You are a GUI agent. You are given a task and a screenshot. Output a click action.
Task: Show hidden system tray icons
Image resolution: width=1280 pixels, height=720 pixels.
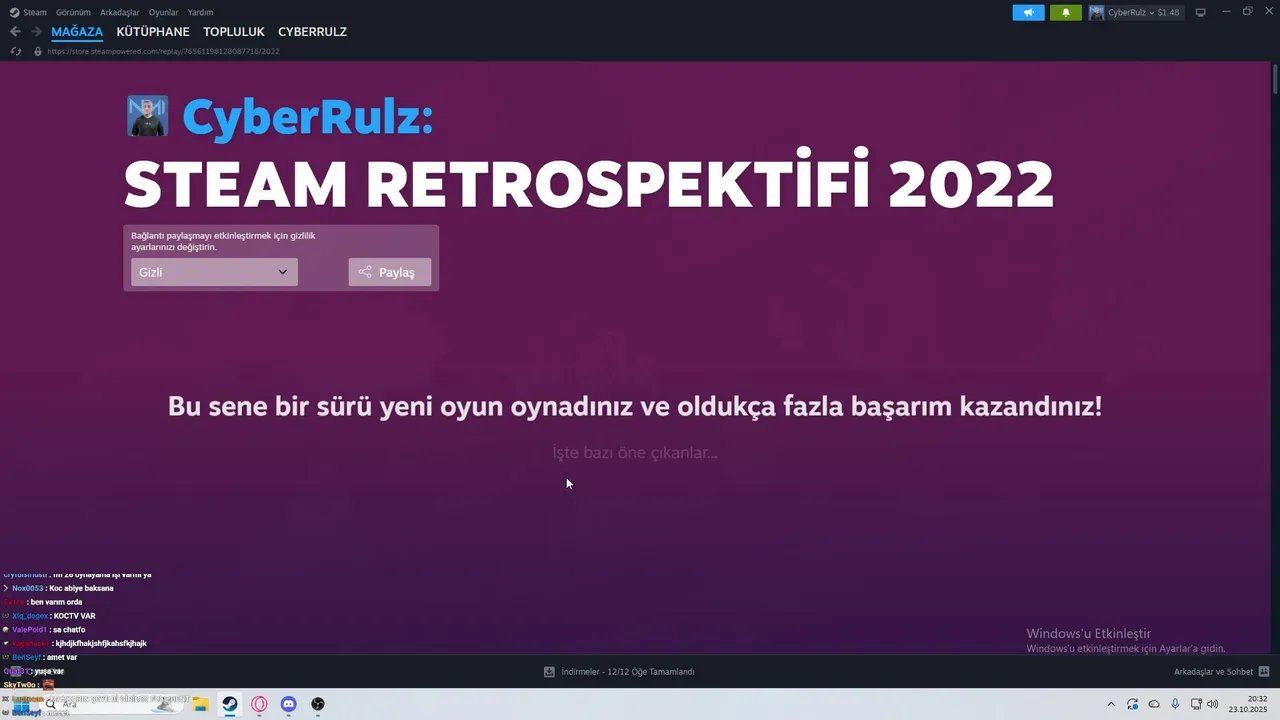coord(1110,704)
